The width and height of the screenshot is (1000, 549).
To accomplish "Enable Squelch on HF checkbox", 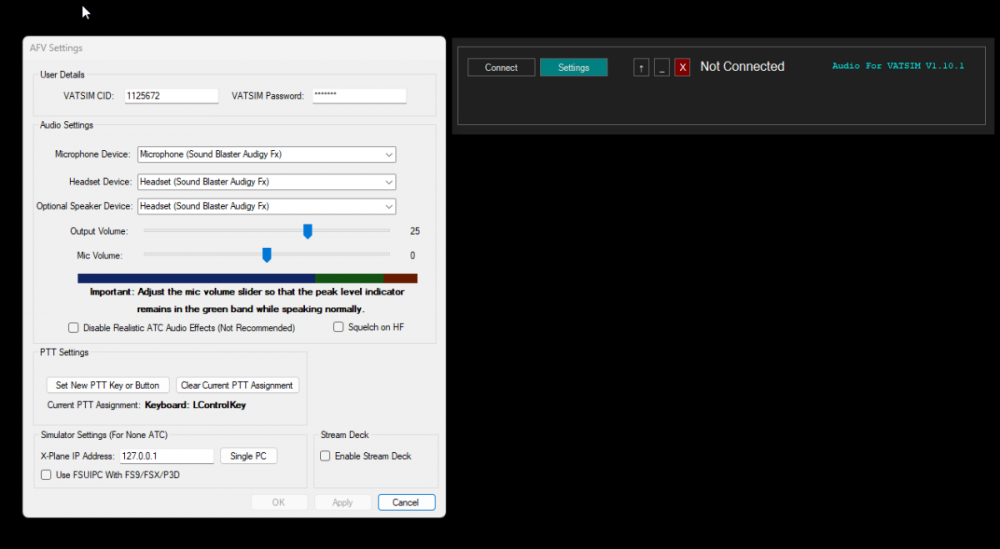I will [338, 327].
